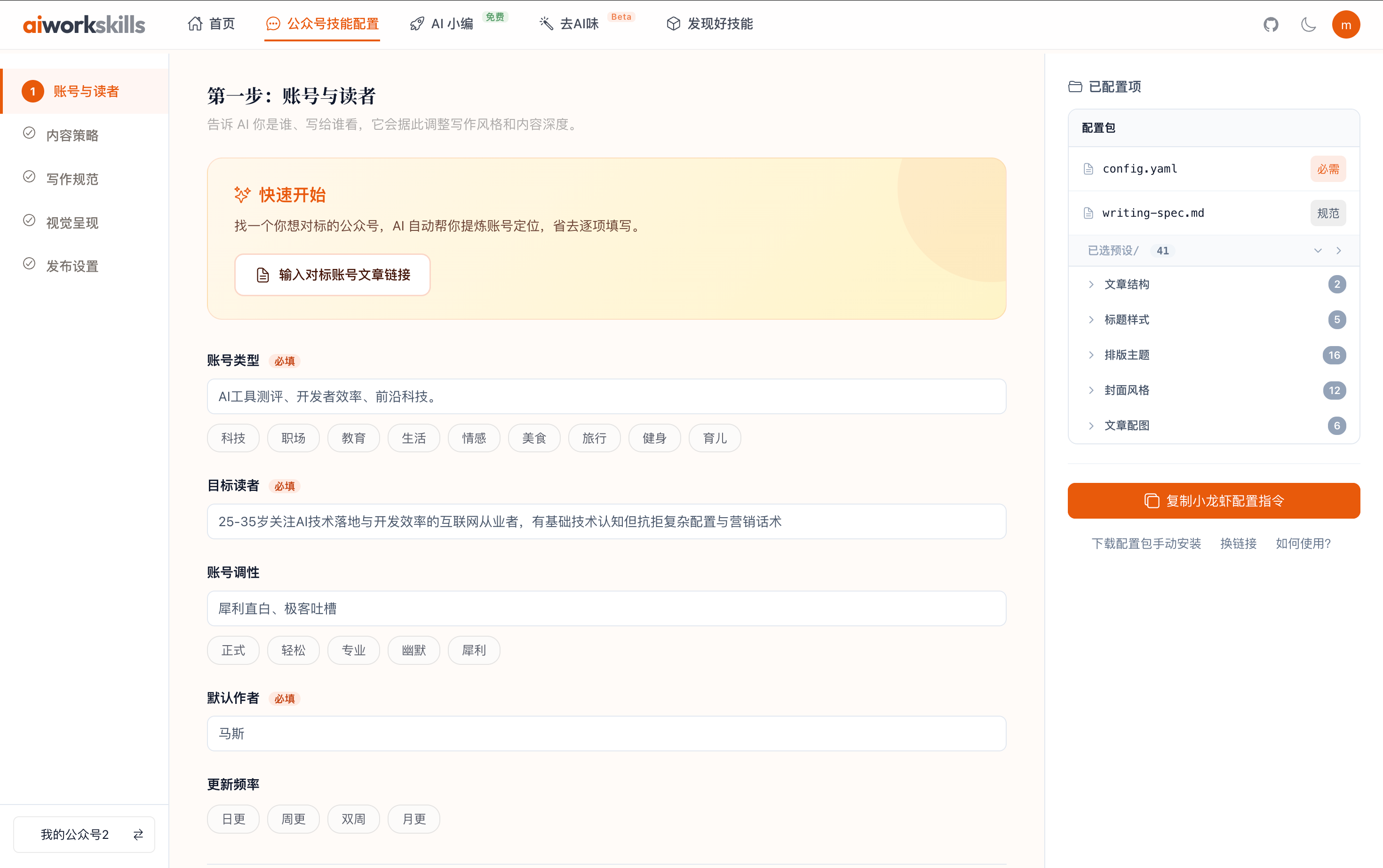Expand the 文章结构 preset group
The image size is (1383, 868).
pos(1214,285)
